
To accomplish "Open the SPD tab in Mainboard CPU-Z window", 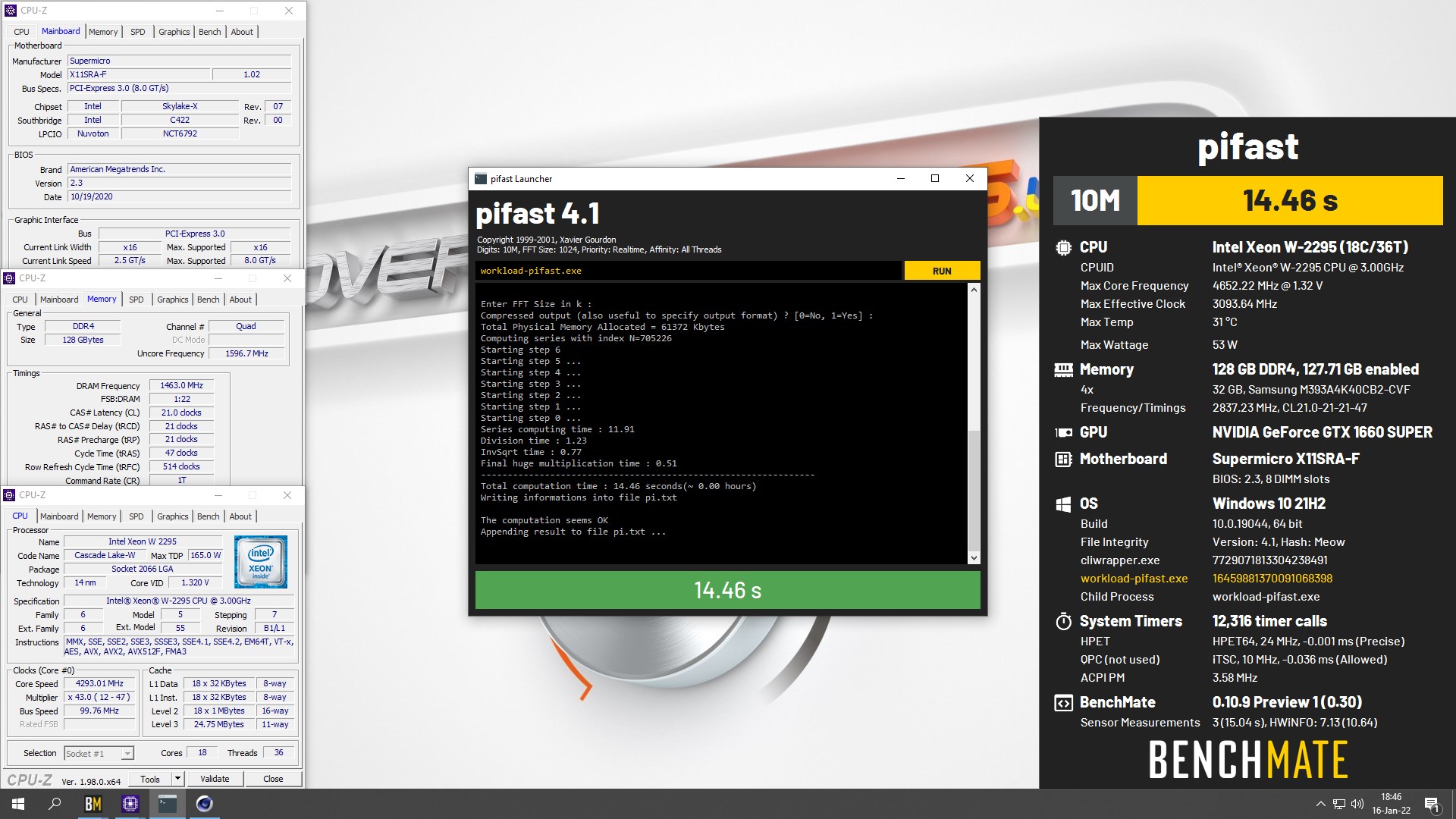I will coord(137,32).
